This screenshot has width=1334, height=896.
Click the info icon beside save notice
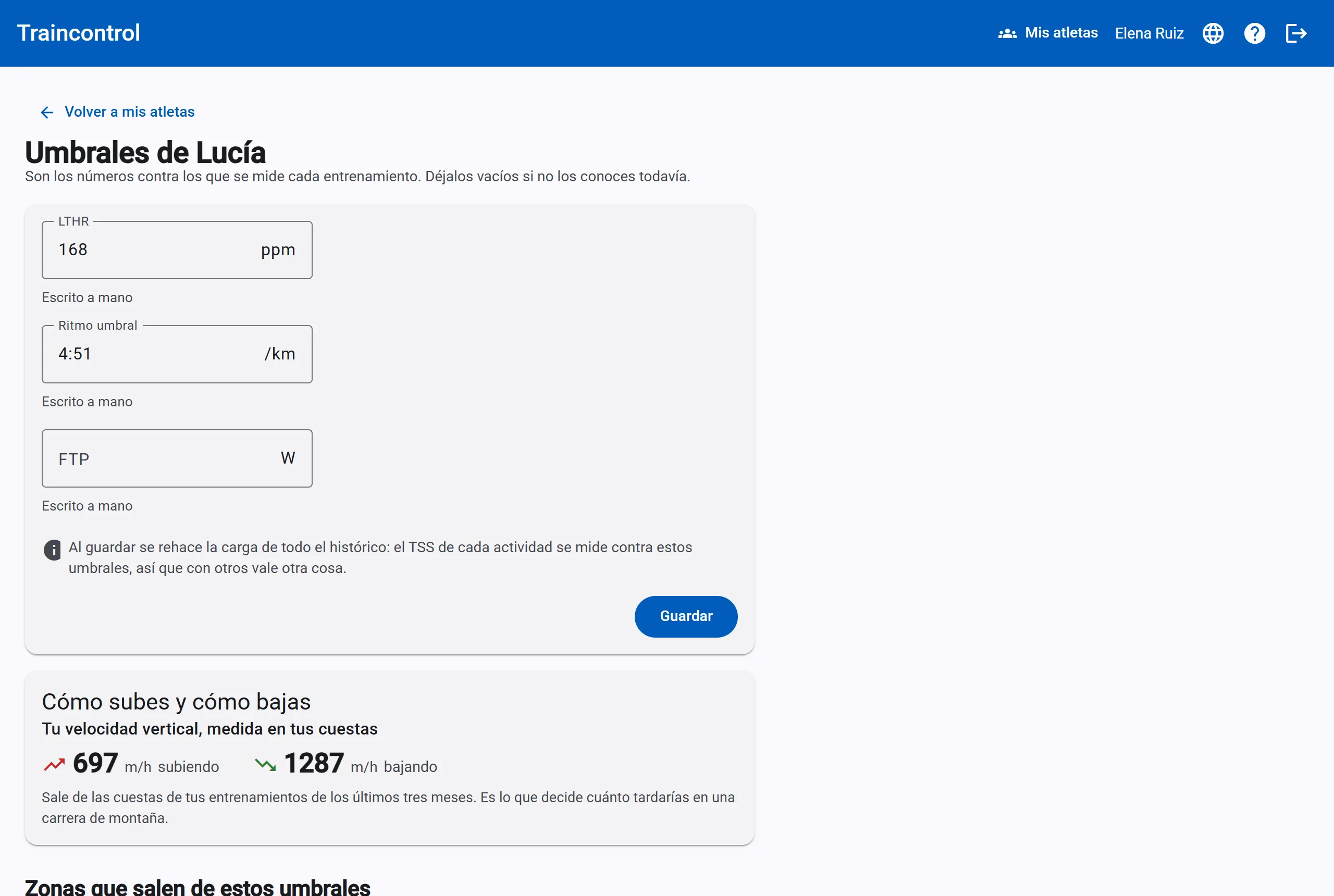tap(53, 550)
